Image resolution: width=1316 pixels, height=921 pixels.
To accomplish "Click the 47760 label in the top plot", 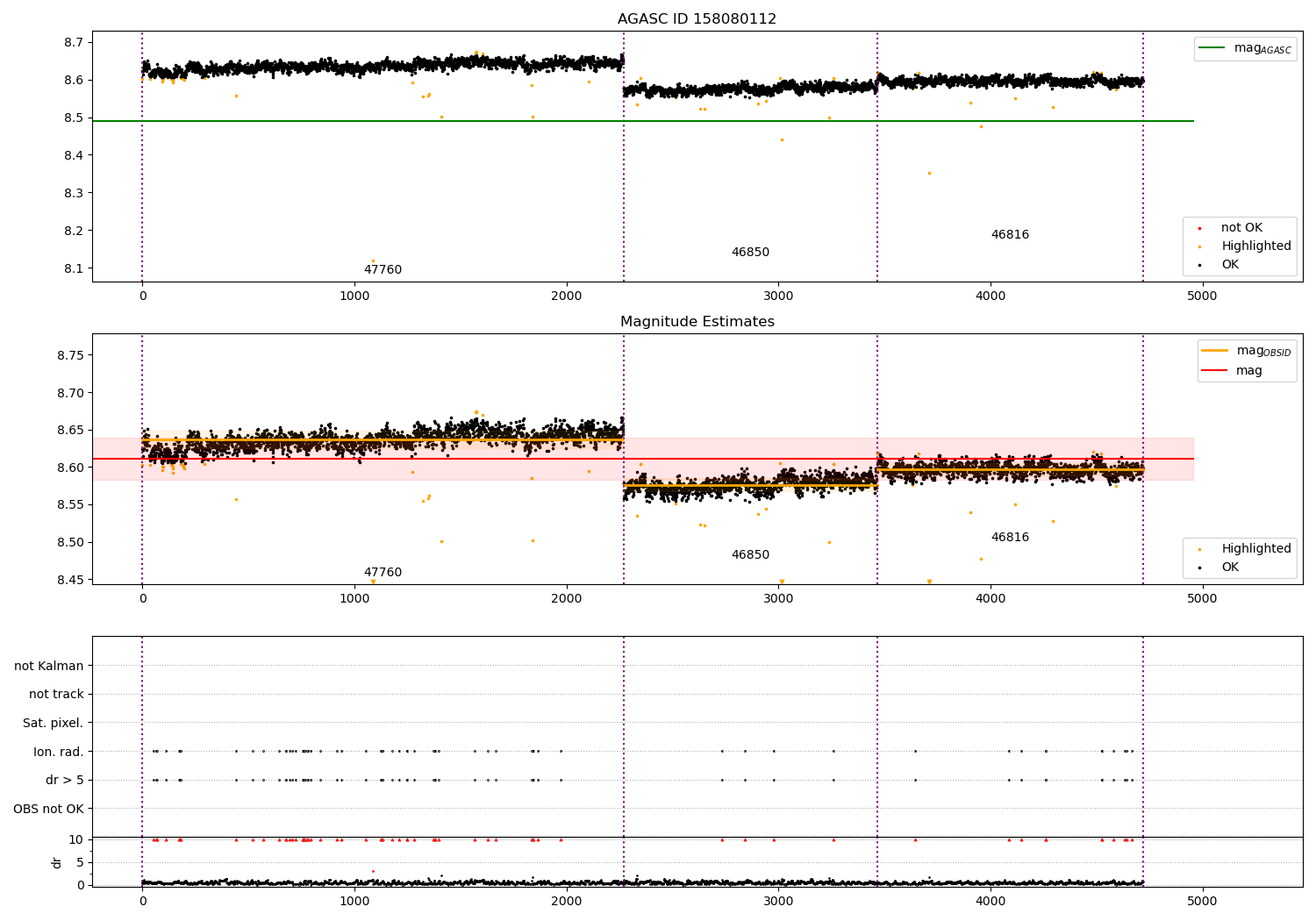I will pos(383,270).
